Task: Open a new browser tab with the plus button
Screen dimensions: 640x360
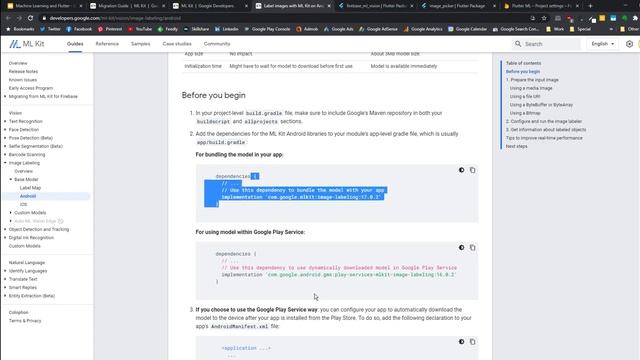Action: point(590,6)
